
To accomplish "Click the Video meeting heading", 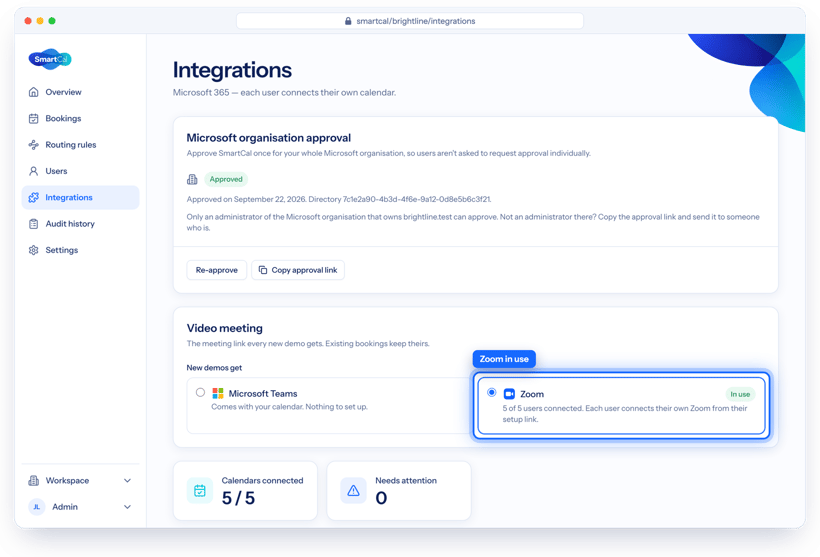I will [225, 328].
